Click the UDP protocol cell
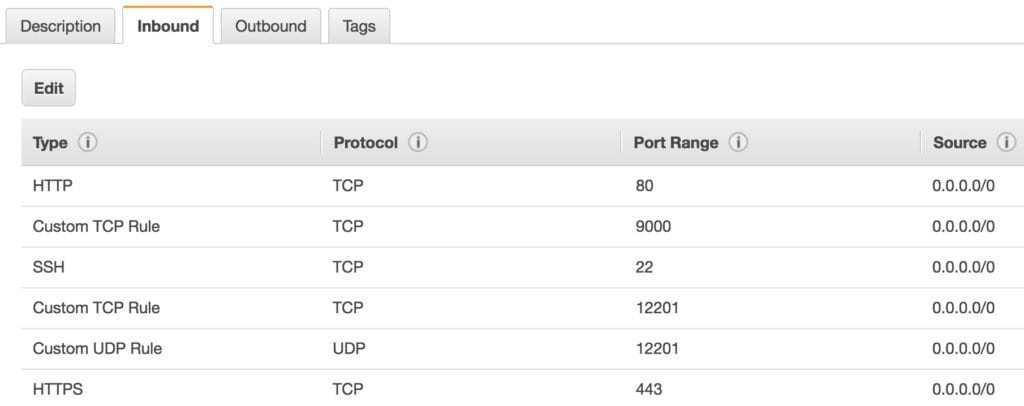Viewport: 1024px width, 406px height. [349, 348]
